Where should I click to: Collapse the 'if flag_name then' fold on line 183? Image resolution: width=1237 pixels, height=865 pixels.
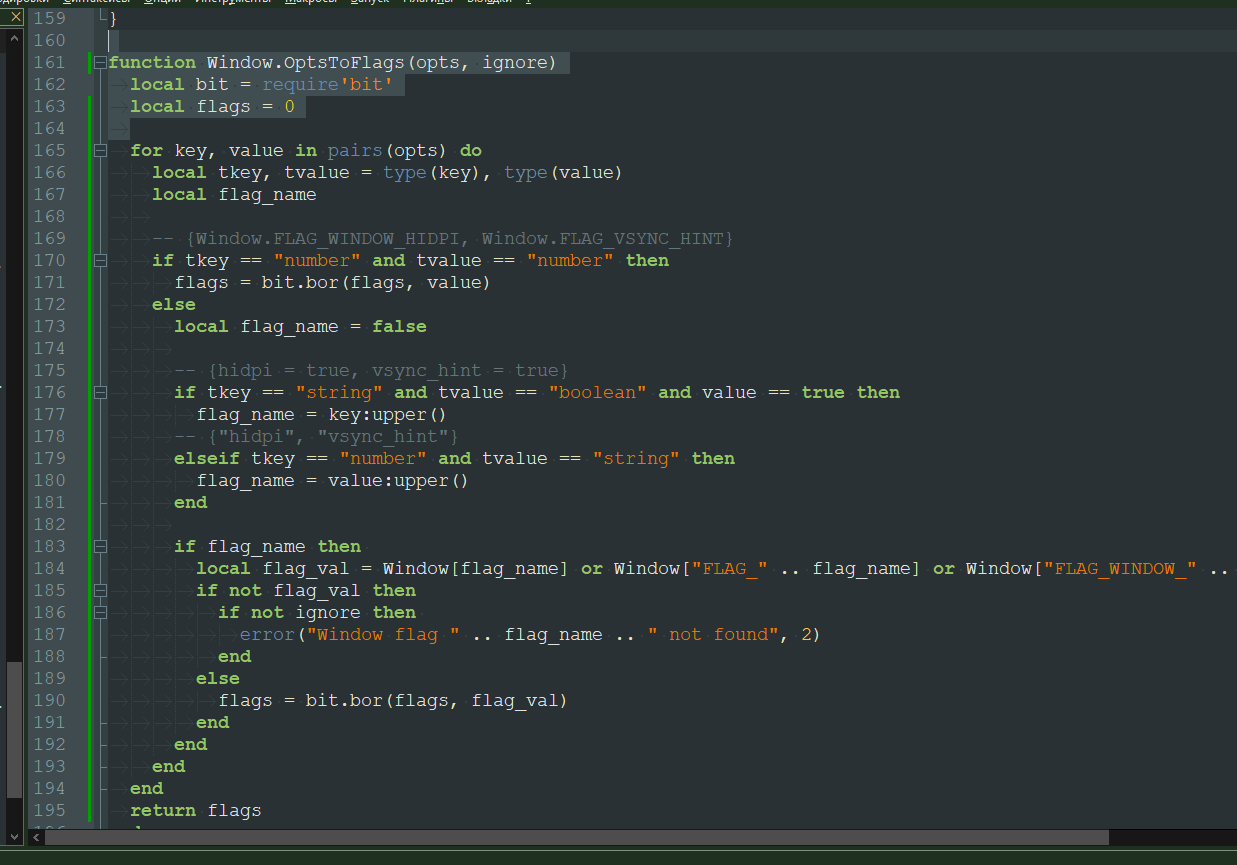point(100,546)
